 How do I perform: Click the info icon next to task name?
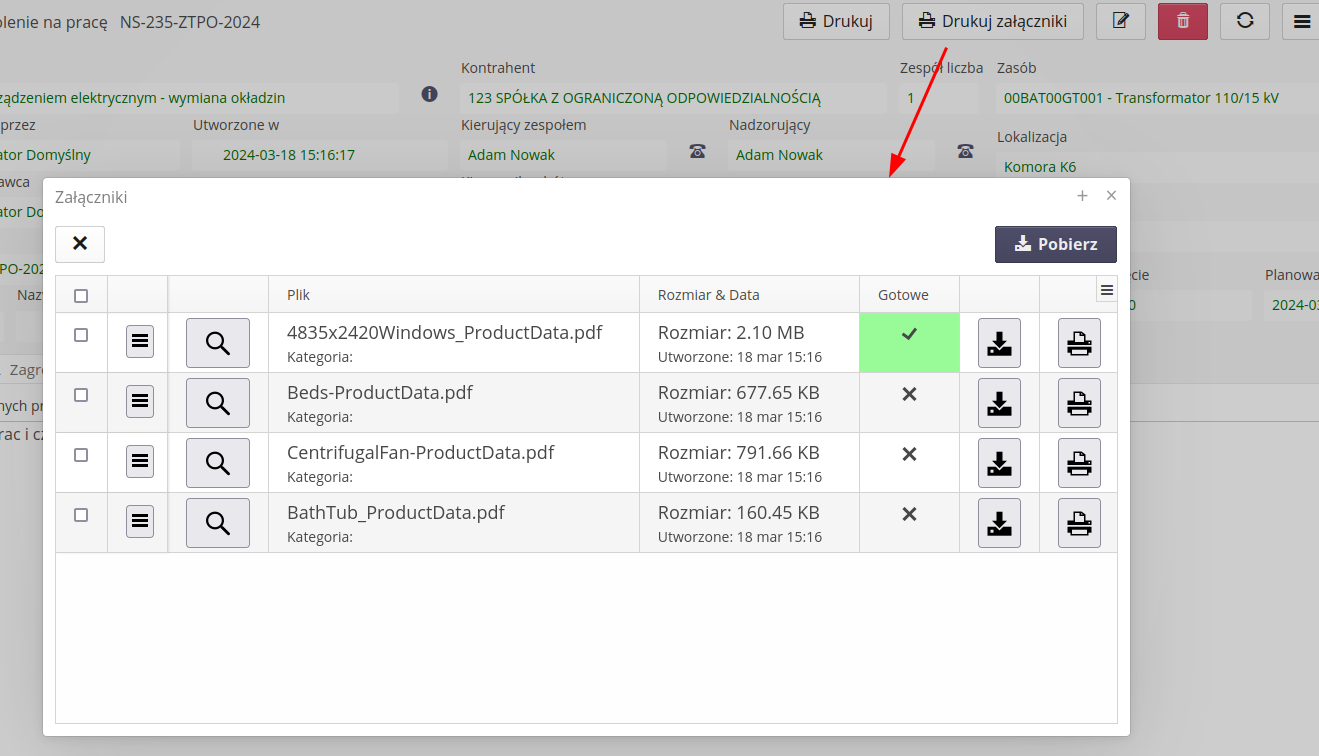click(430, 94)
